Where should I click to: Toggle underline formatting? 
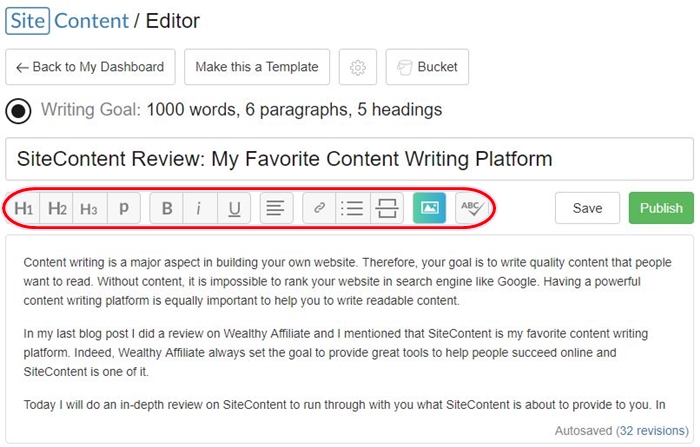[234, 208]
